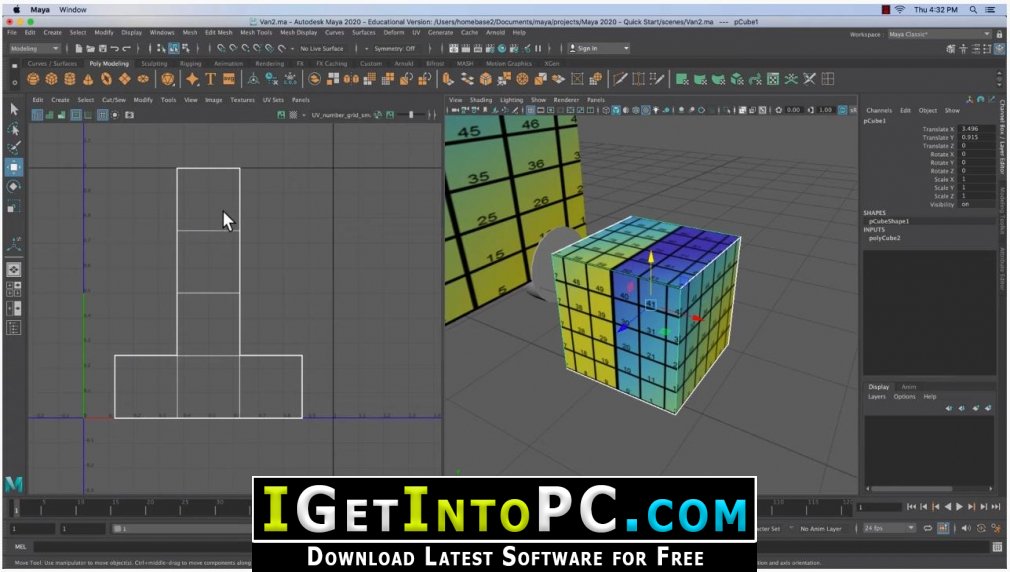
Task: Open the No Anim Layer dropdown
Action: pos(821,529)
